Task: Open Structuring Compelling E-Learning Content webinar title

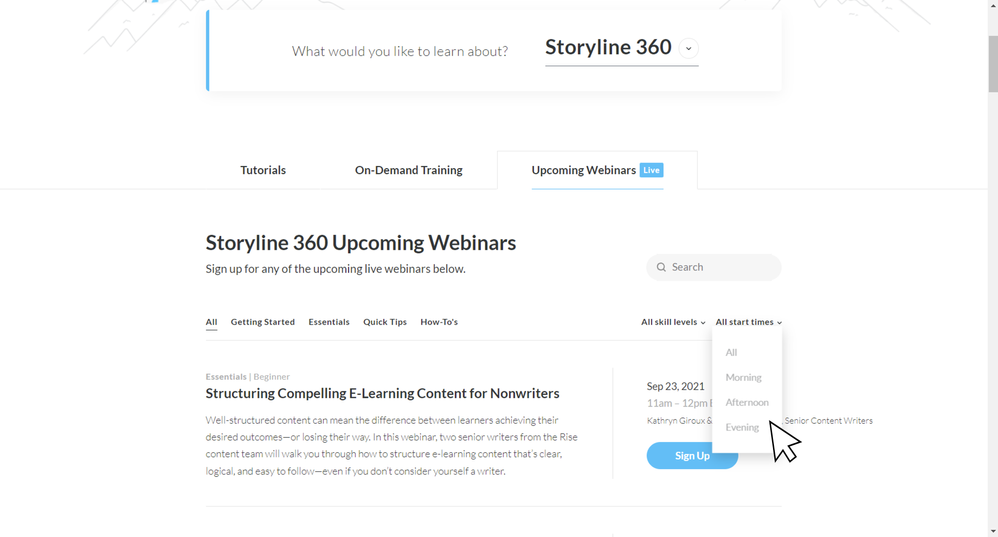Action: click(382, 393)
